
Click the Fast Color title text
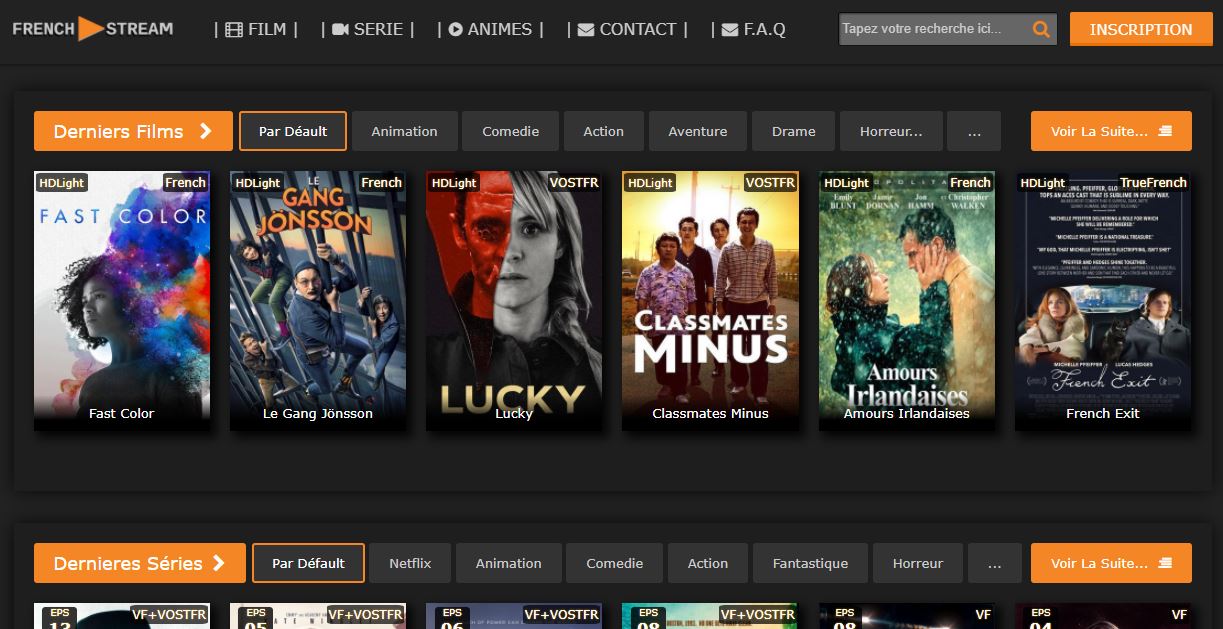pos(122,413)
